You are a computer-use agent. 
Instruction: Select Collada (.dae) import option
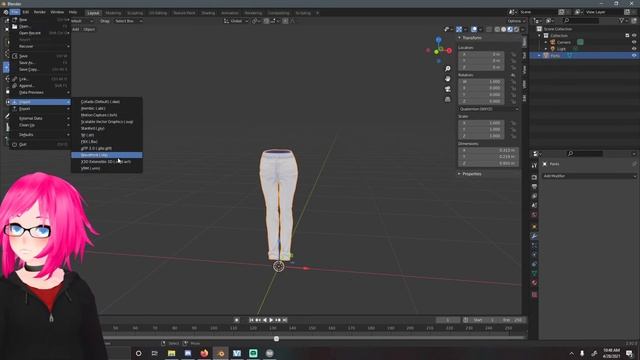coord(107,102)
